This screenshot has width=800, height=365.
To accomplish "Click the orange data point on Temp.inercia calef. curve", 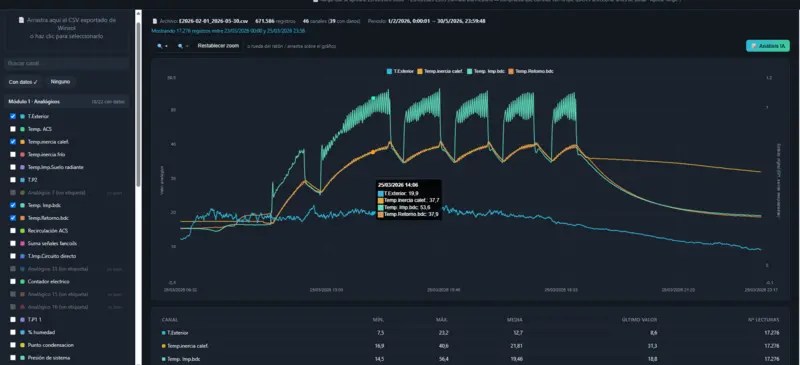I will tap(373, 152).
